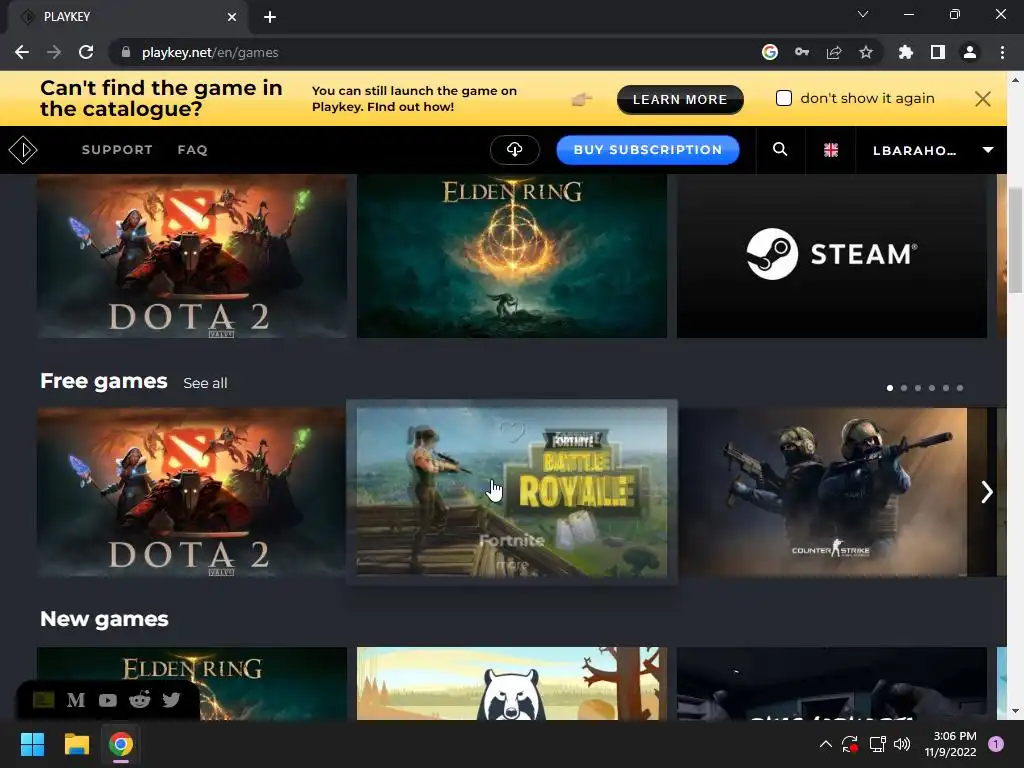Select the first carousel dot
Viewport: 1024px width, 768px height.
click(889, 388)
